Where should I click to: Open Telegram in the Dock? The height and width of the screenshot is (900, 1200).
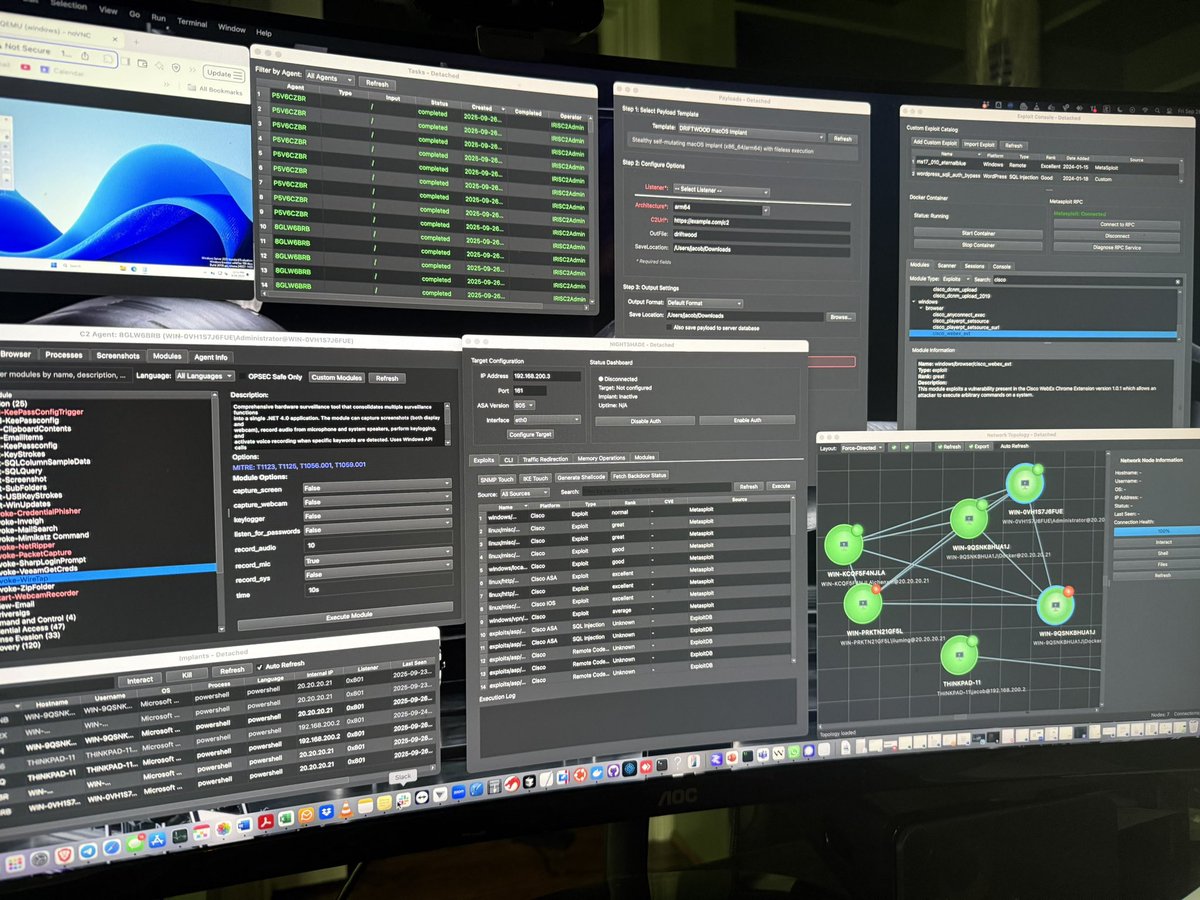[x=88, y=851]
